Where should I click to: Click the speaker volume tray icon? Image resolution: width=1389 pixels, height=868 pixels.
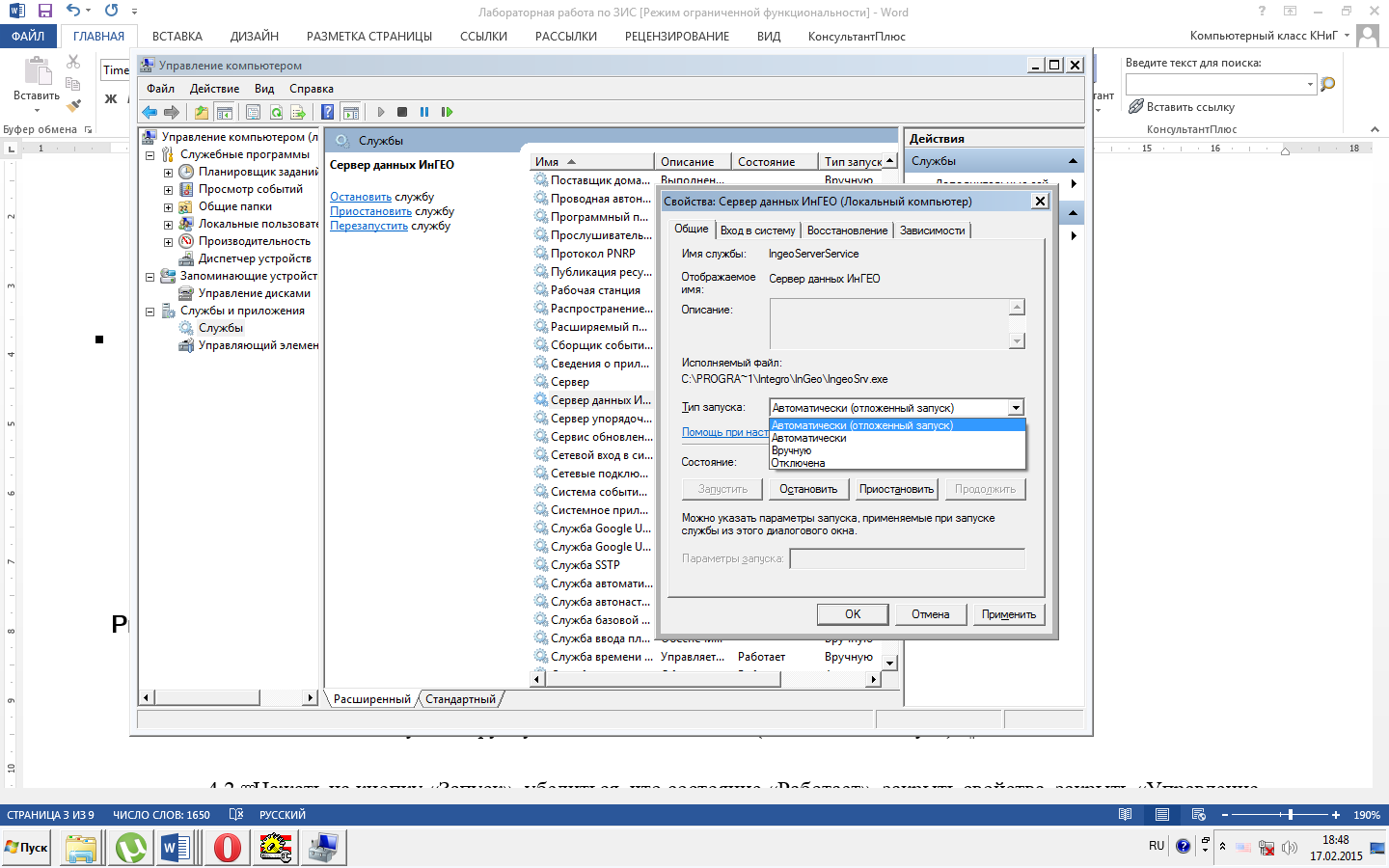coord(1290,848)
